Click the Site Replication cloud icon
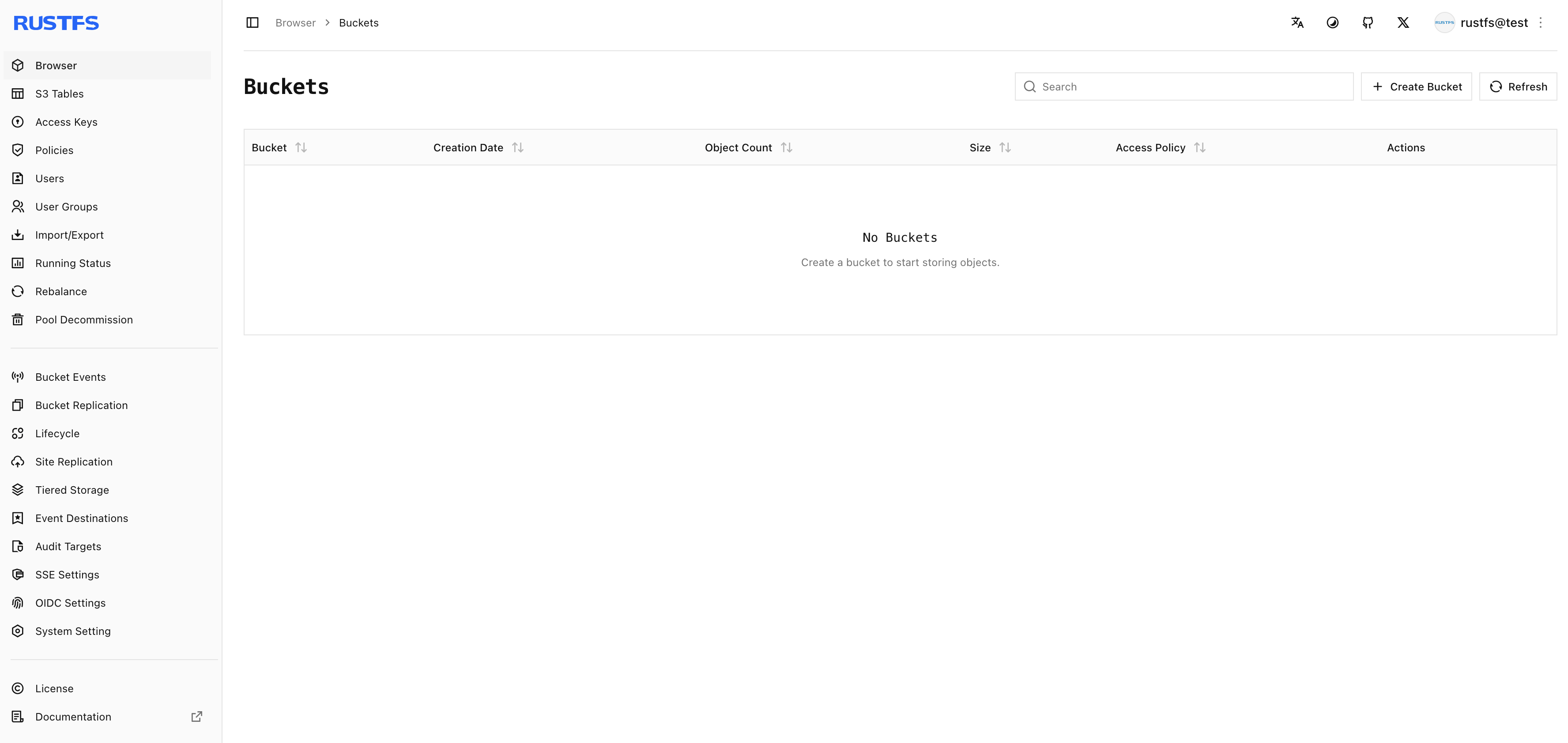 18,461
